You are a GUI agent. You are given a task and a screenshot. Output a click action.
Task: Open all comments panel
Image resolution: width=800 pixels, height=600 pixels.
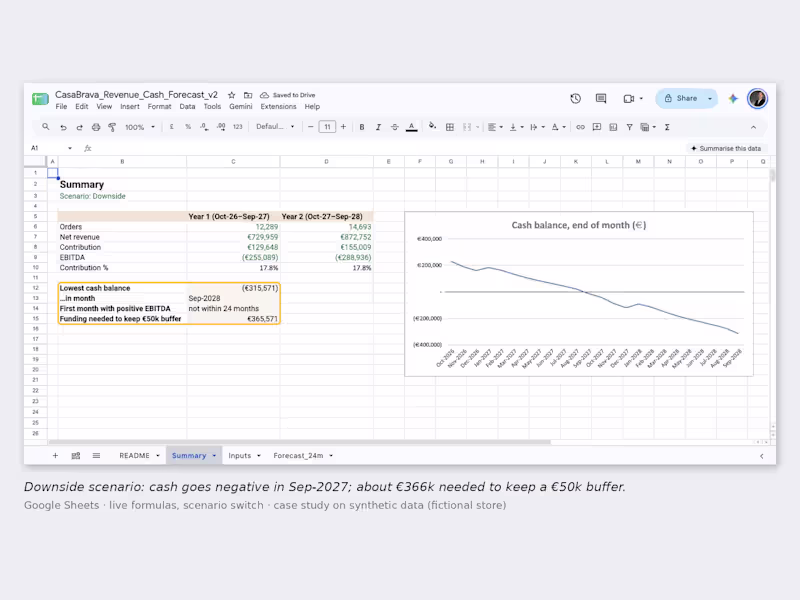coord(601,98)
